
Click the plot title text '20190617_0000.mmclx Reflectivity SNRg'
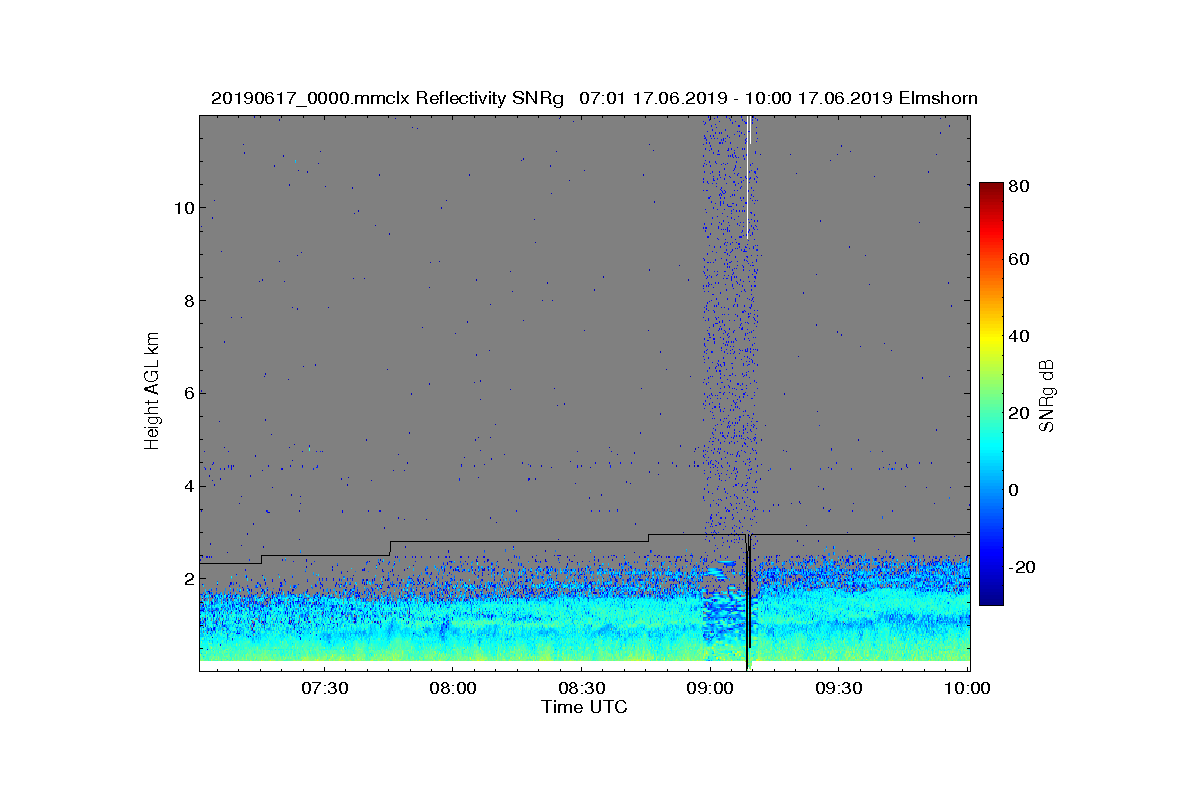[x=387, y=98]
